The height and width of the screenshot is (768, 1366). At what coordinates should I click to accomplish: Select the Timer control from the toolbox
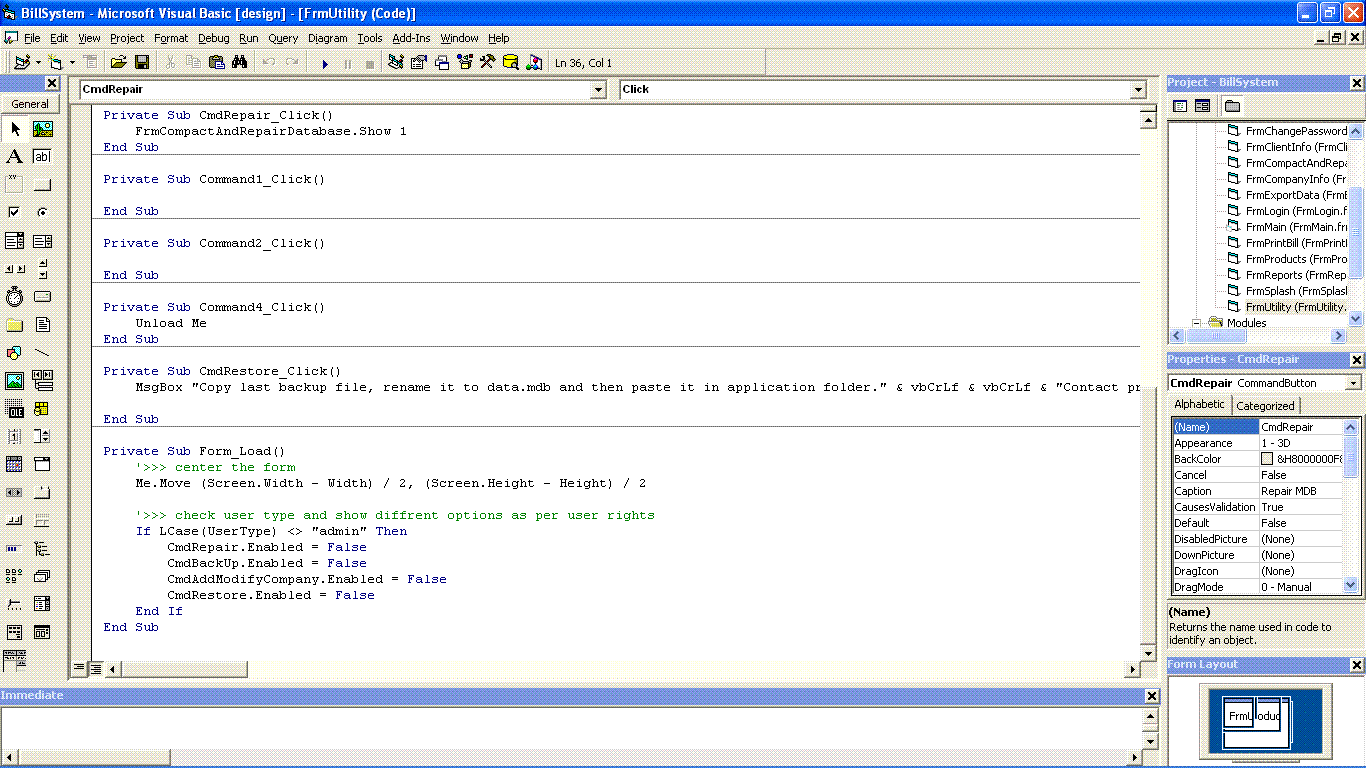(x=15, y=296)
